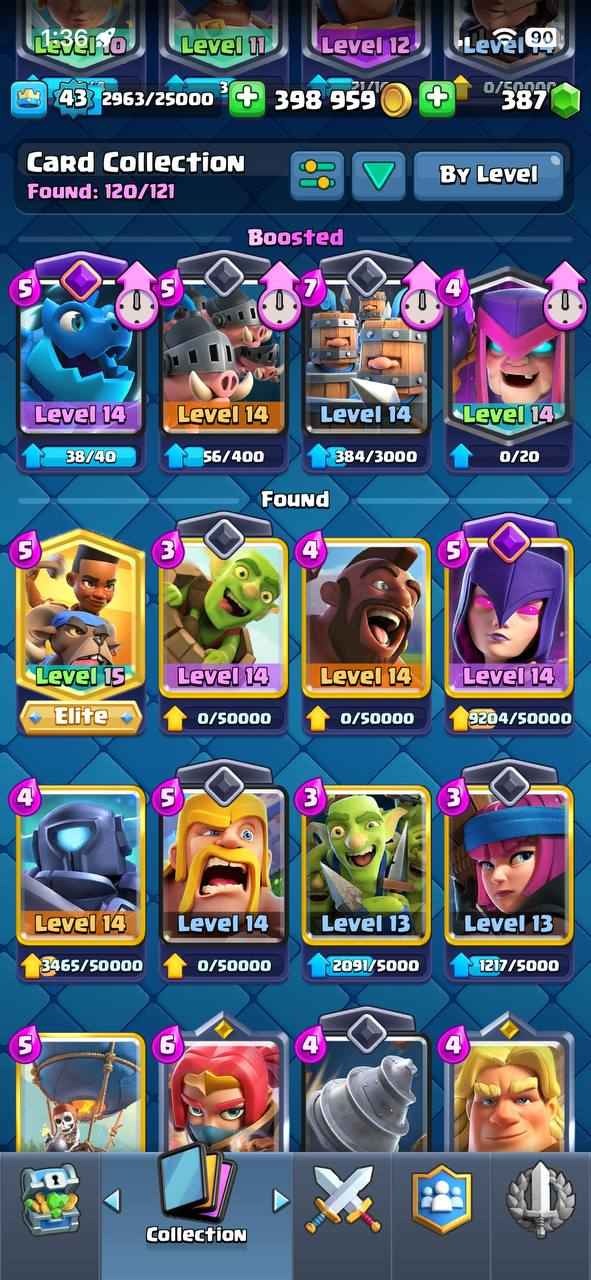
Task: Tap green plus button next to gold
Action: click(248, 99)
